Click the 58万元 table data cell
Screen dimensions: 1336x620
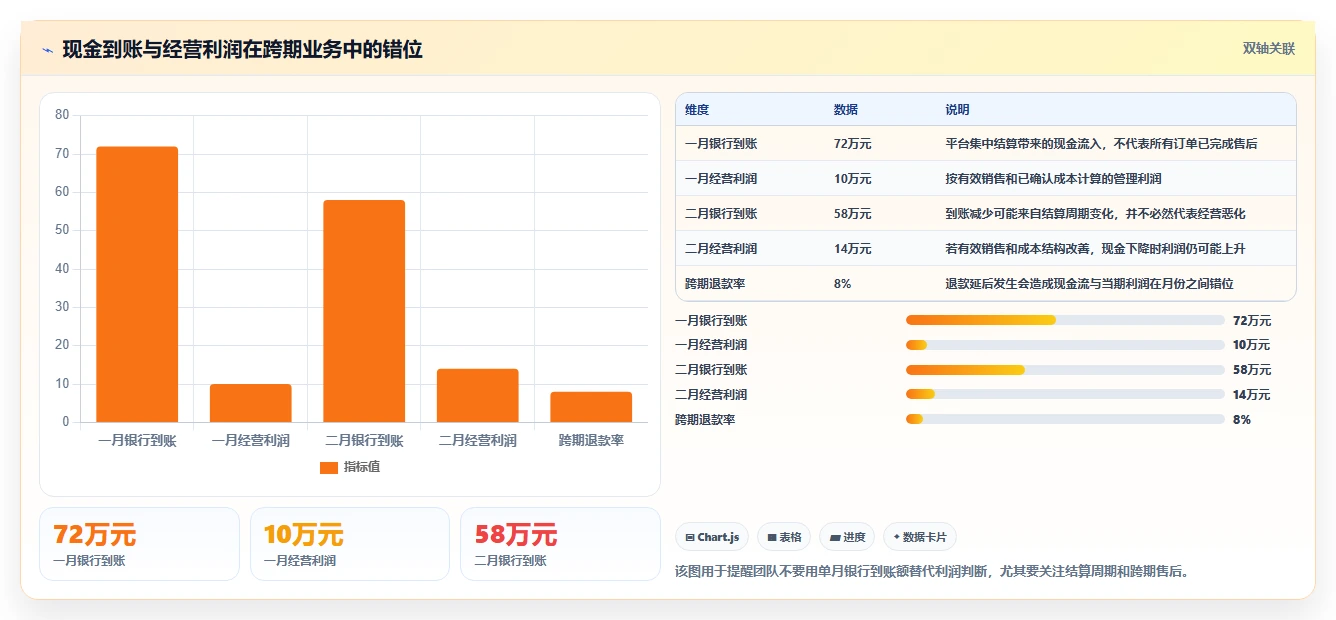tap(852, 214)
